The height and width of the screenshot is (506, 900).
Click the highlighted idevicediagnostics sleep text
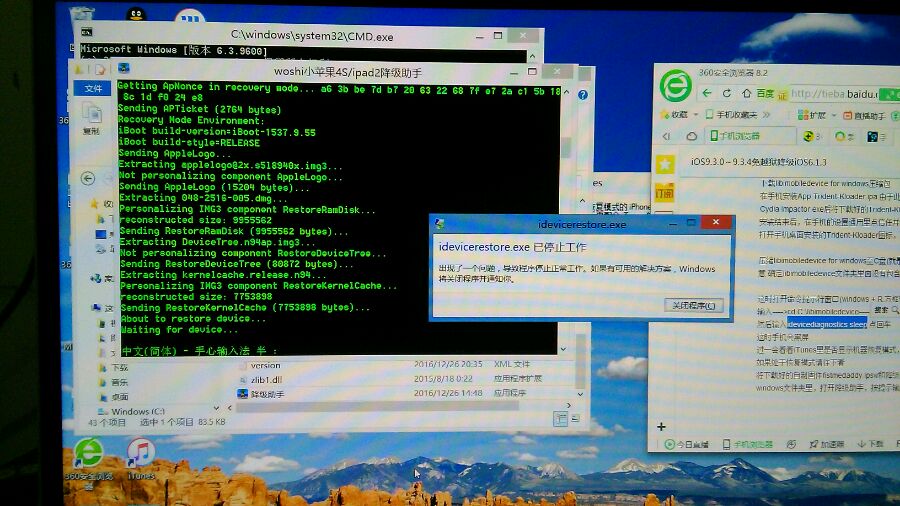coord(827,324)
